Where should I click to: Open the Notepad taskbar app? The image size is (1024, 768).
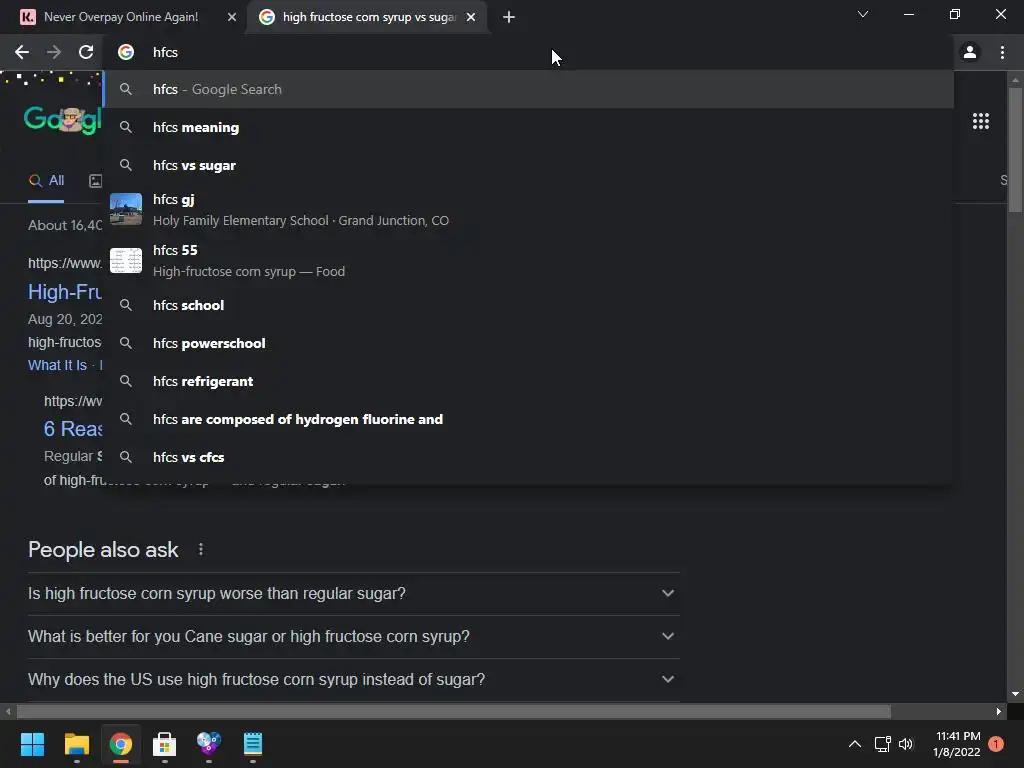coord(253,744)
